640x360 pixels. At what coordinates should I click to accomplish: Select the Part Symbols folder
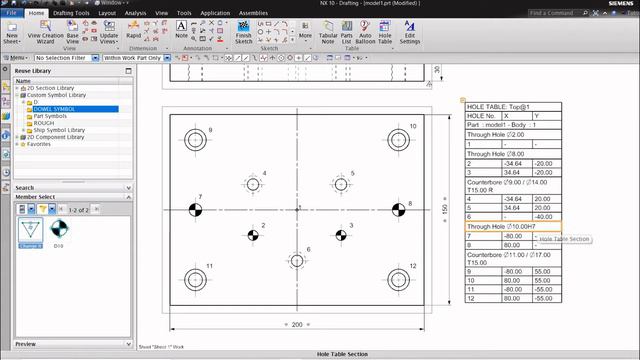click(50, 116)
